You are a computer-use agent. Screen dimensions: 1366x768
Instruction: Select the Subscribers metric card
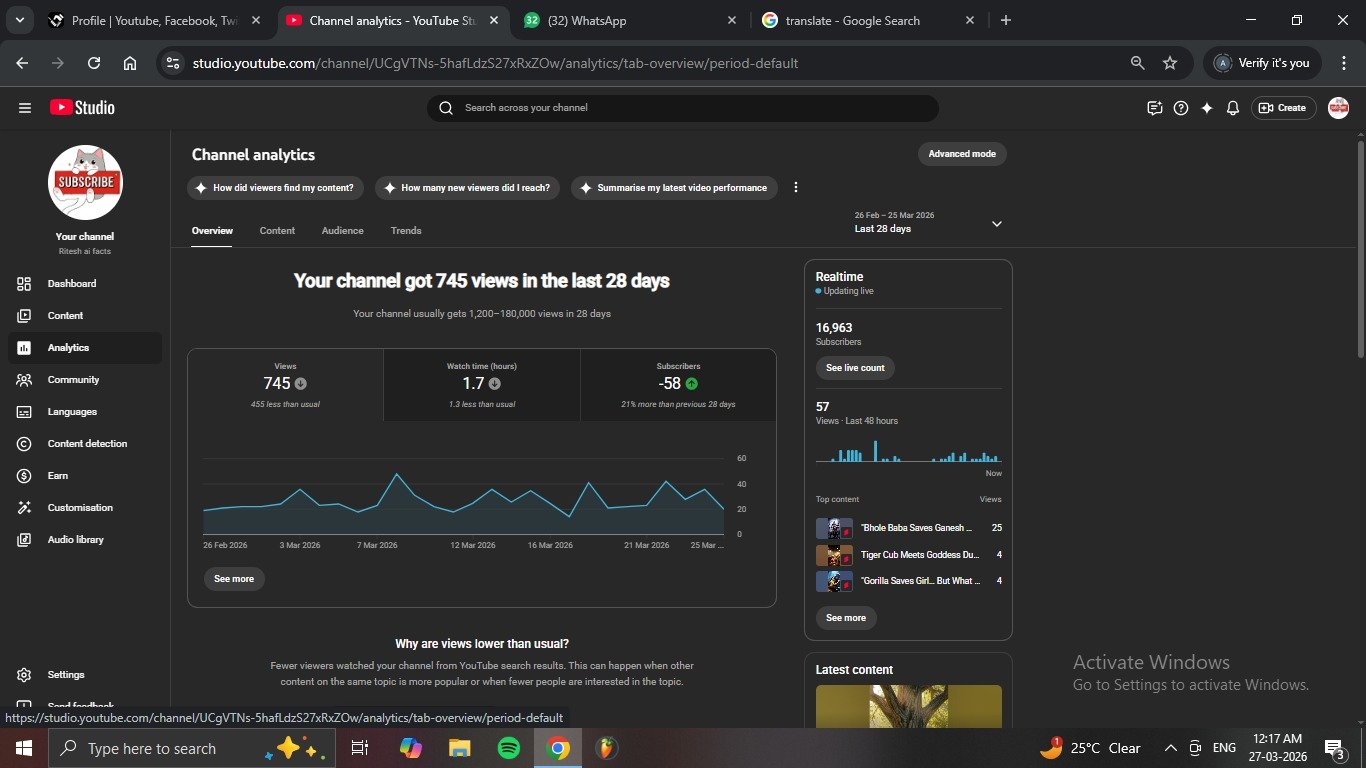pos(678,385)
